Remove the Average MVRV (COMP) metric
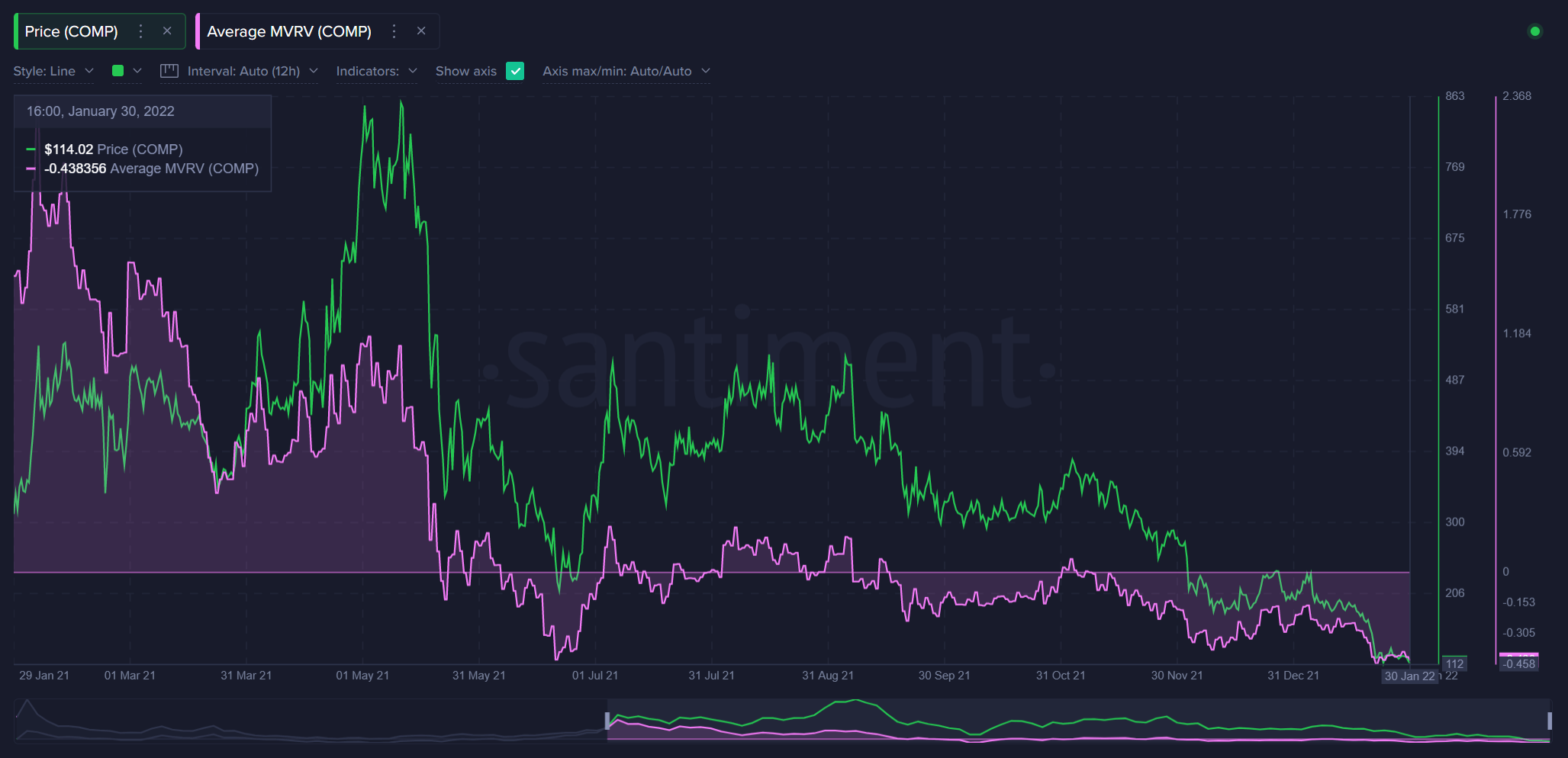 (x=421, y=31)
